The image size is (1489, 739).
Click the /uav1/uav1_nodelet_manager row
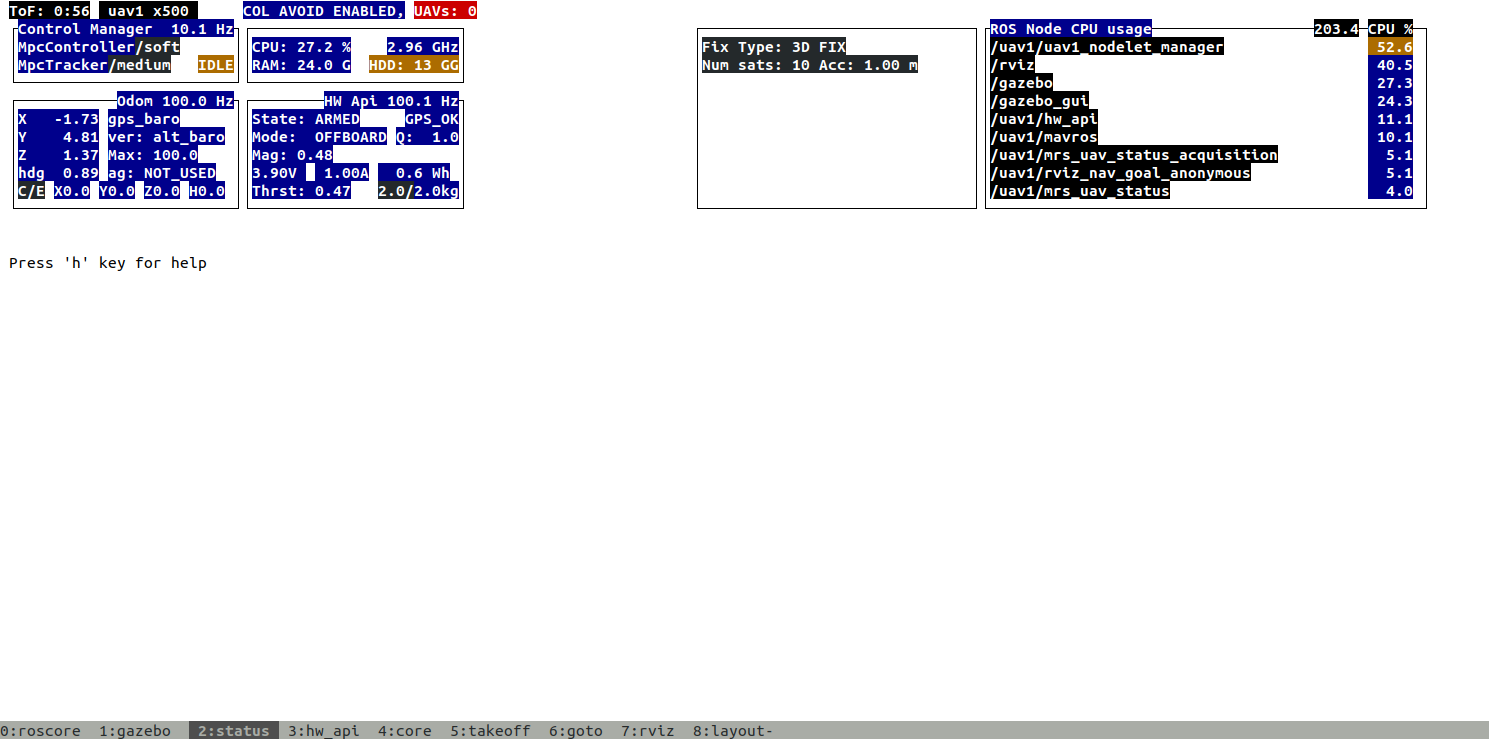point(1107,47)
